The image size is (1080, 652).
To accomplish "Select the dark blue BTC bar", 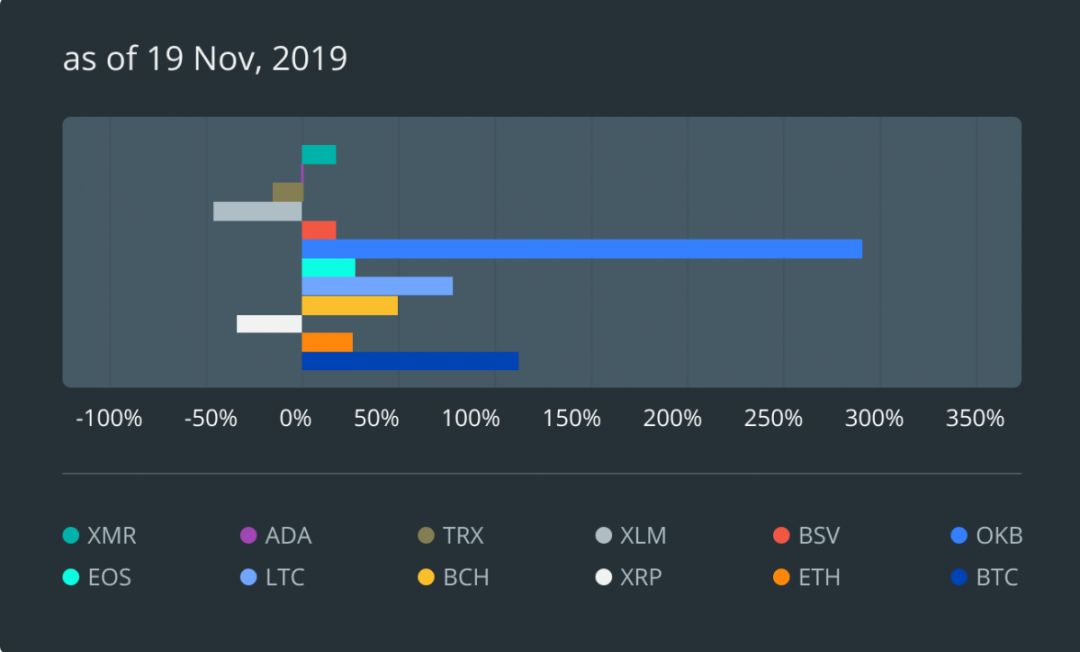I will 410,361.
